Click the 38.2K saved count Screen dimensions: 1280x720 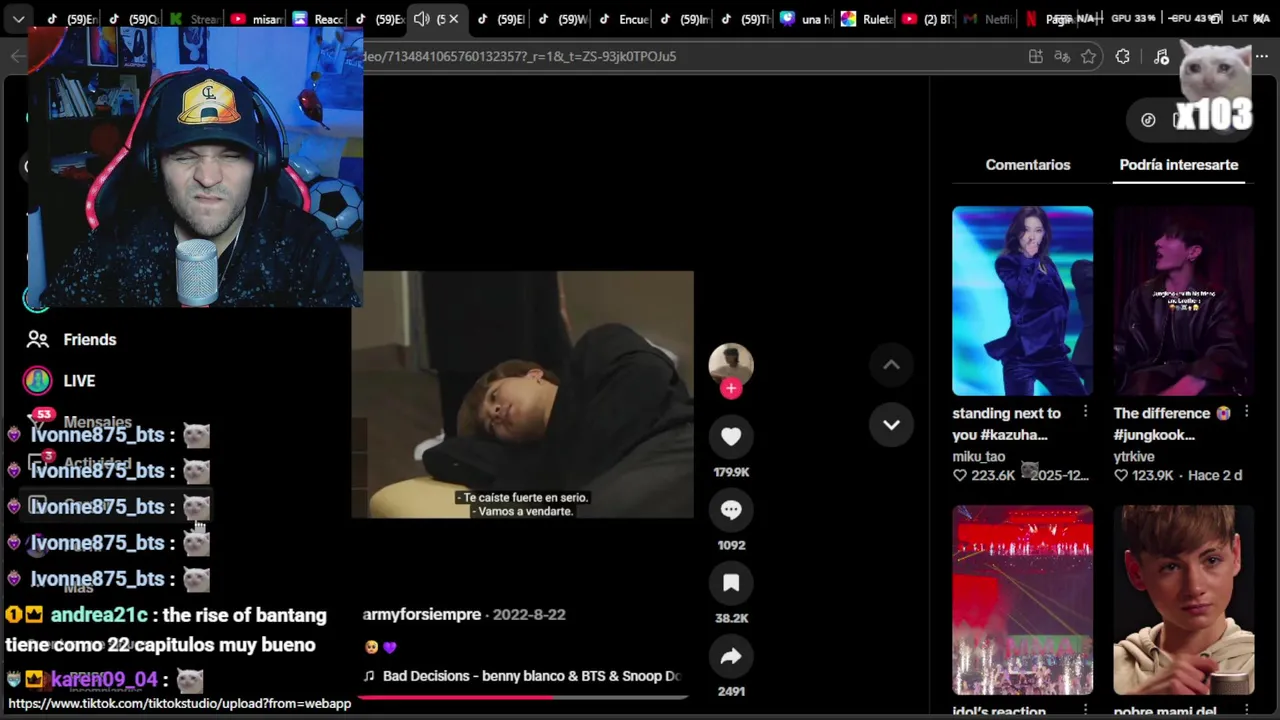(731, 618)
